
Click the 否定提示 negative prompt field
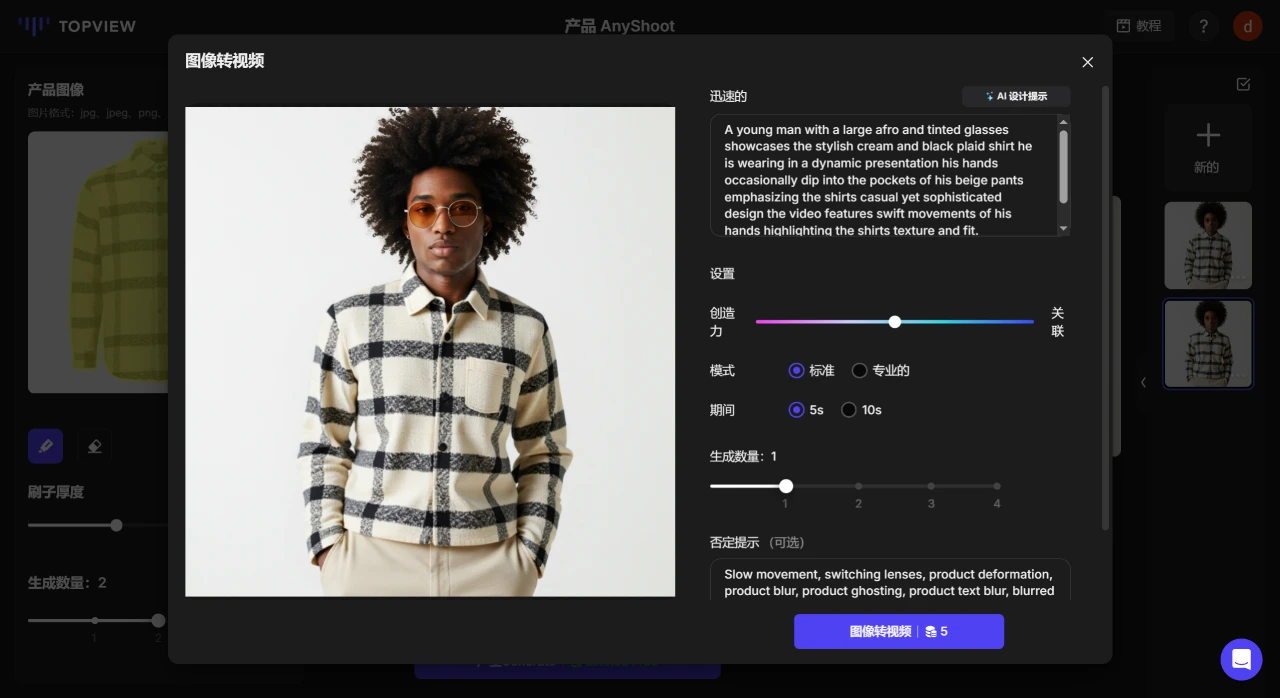tap(888, 582)
